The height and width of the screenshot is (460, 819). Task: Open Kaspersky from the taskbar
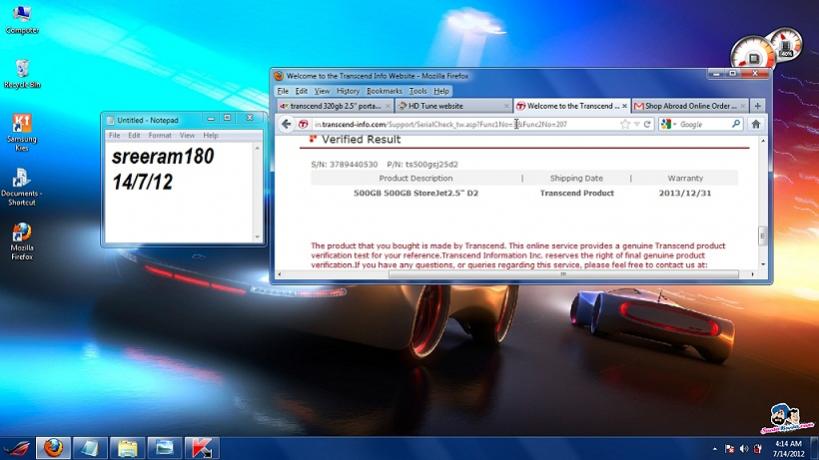click(x=202, y=449)
